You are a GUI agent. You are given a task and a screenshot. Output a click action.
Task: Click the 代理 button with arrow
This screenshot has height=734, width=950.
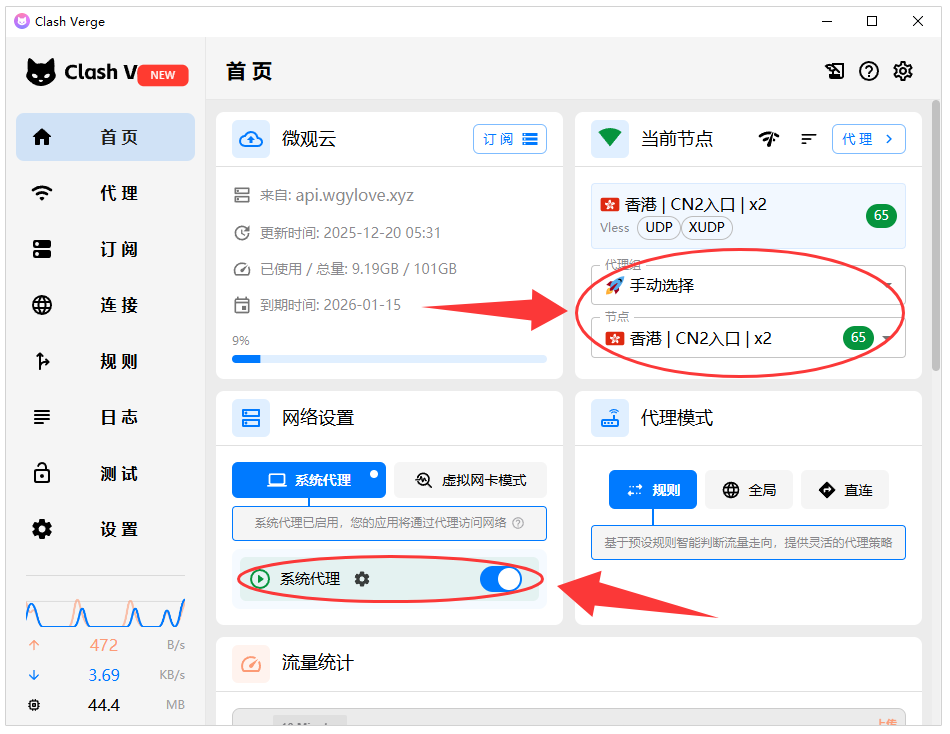pos(868,139)
